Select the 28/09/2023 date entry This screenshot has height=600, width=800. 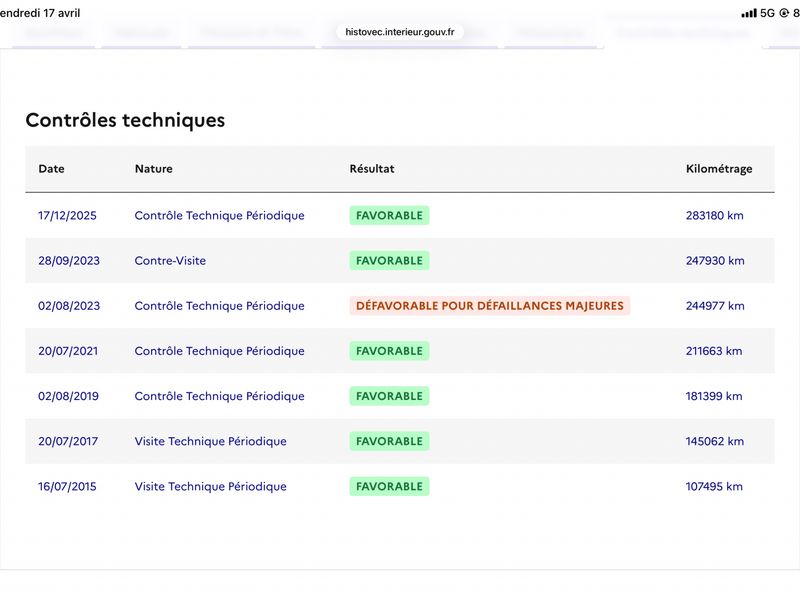coord(69,261)
